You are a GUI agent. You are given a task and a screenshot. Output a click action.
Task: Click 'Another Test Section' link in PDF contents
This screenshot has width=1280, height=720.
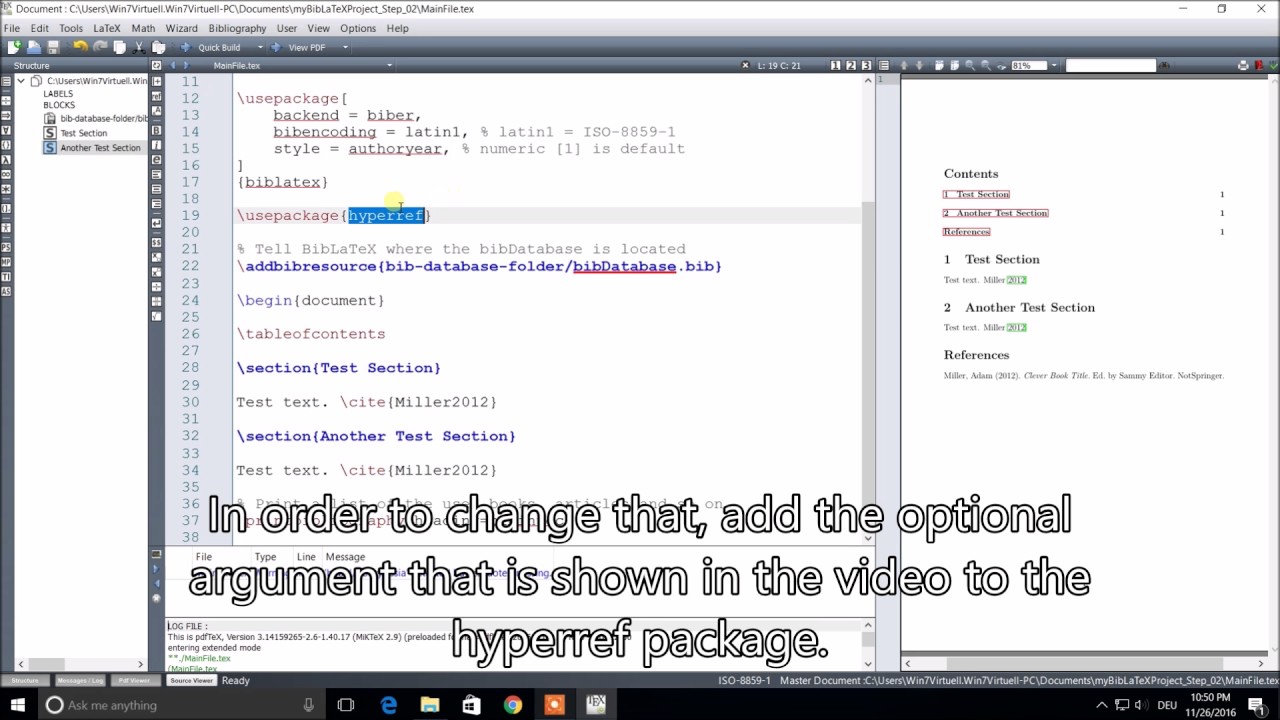(995, 213)
